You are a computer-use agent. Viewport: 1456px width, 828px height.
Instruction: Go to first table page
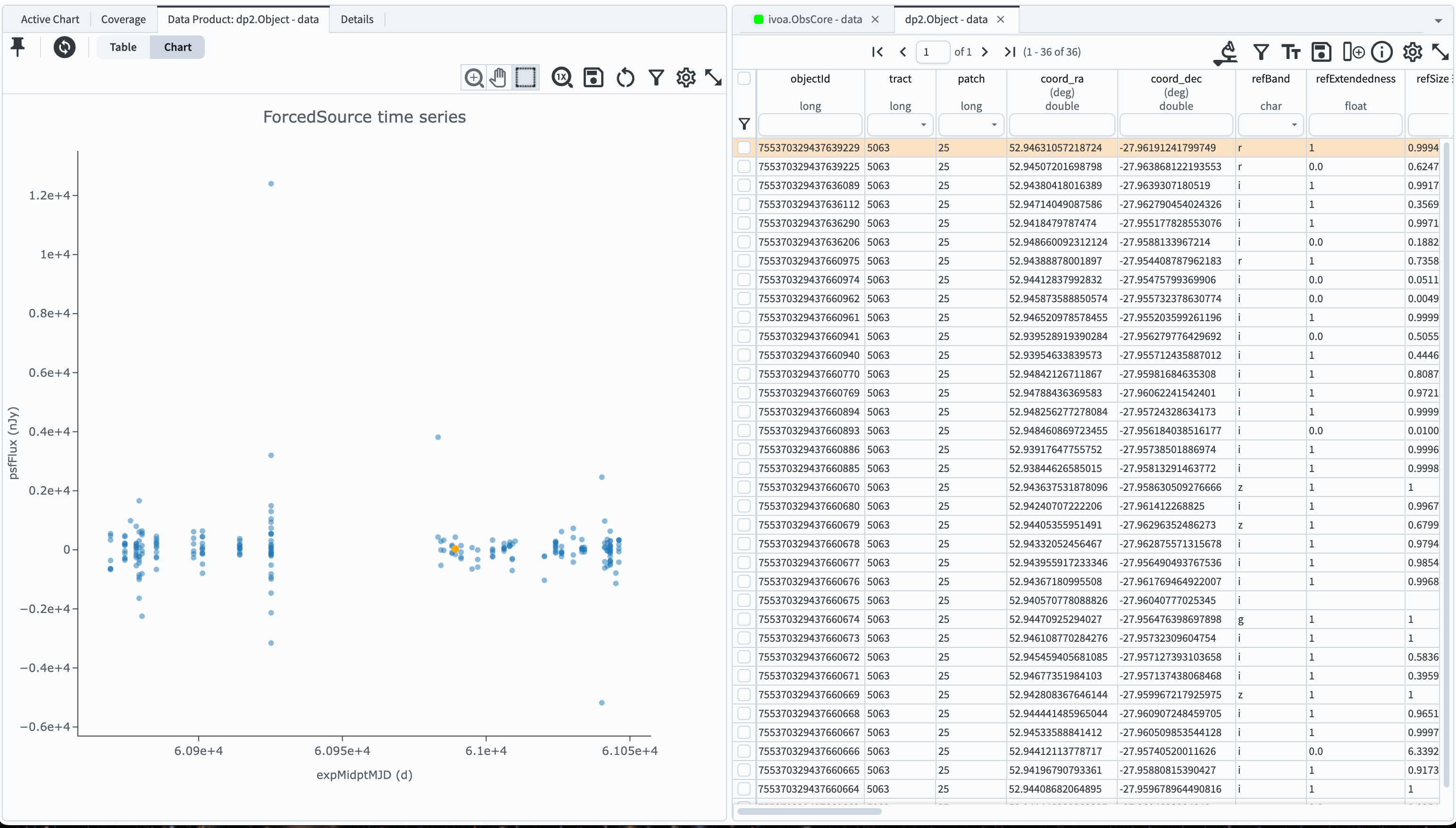(878, 52)
